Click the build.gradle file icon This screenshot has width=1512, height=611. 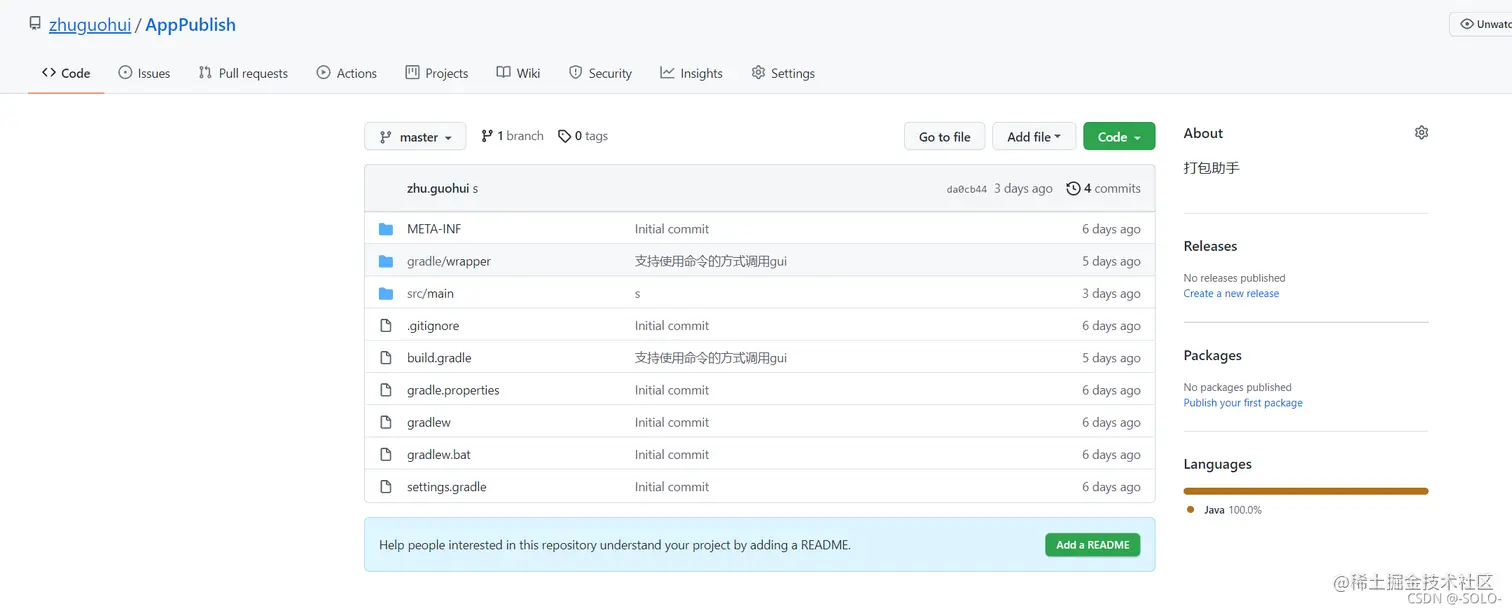(x=386, y=358)
